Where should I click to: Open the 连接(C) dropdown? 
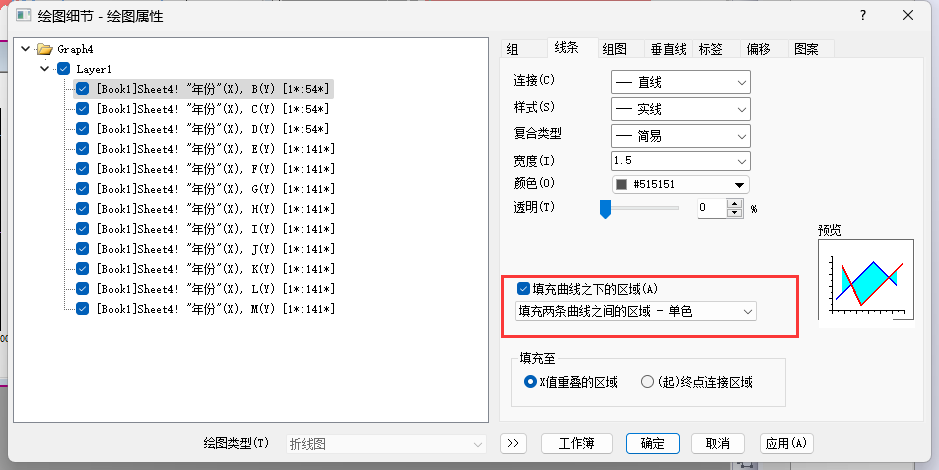coord(681,83)
